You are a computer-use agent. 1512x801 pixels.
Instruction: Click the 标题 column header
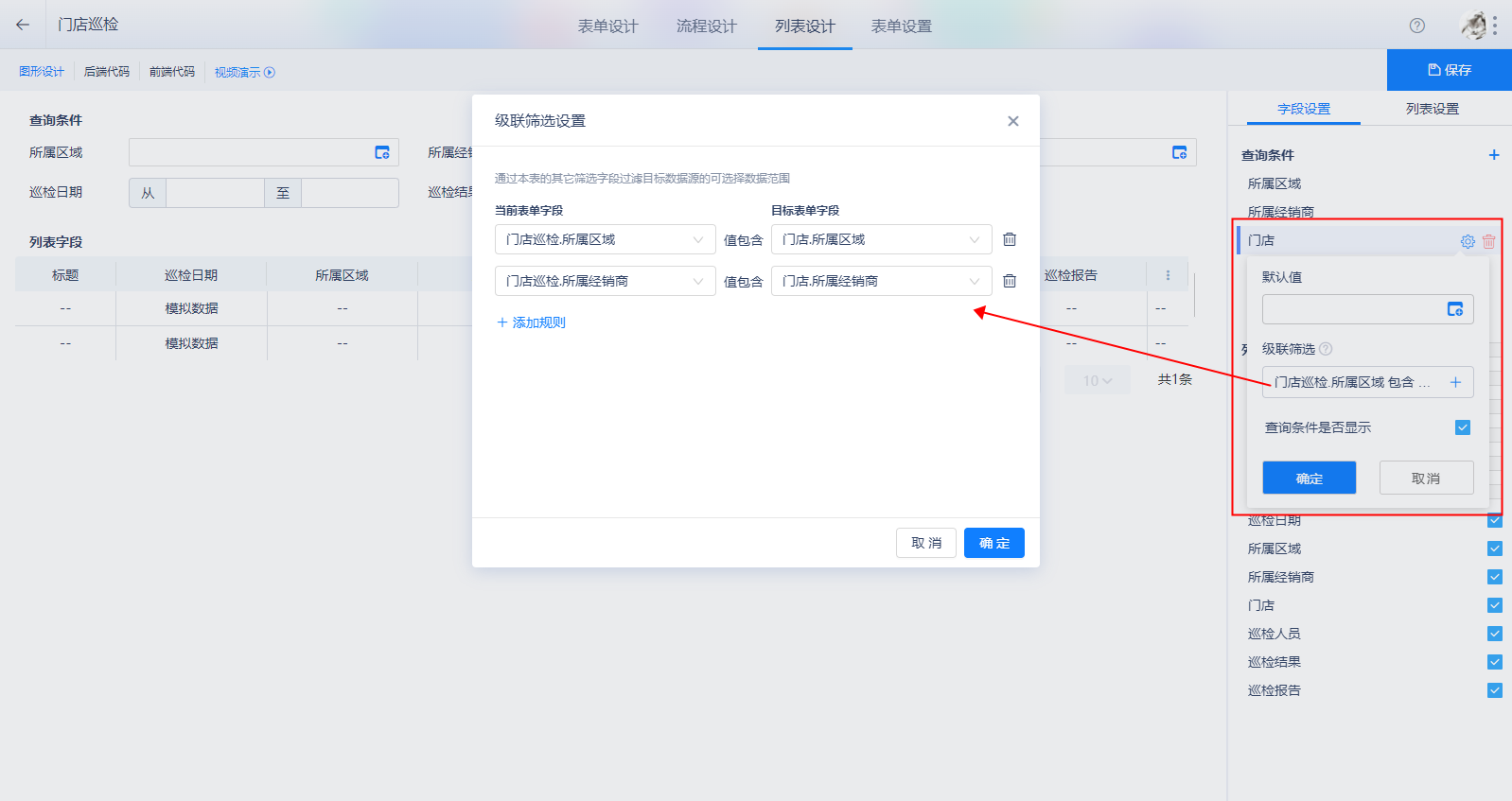65,275
